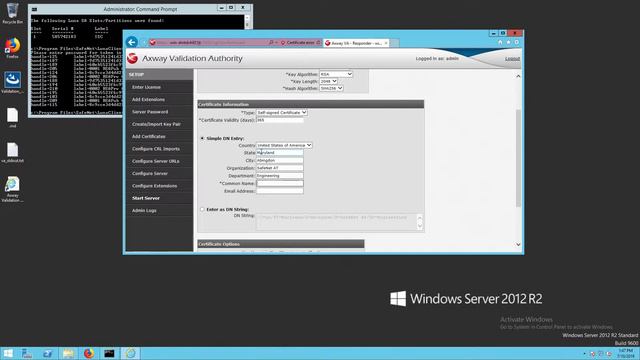Click the browser Home icon
Screen dimensions: 640x360
[500, 42]
